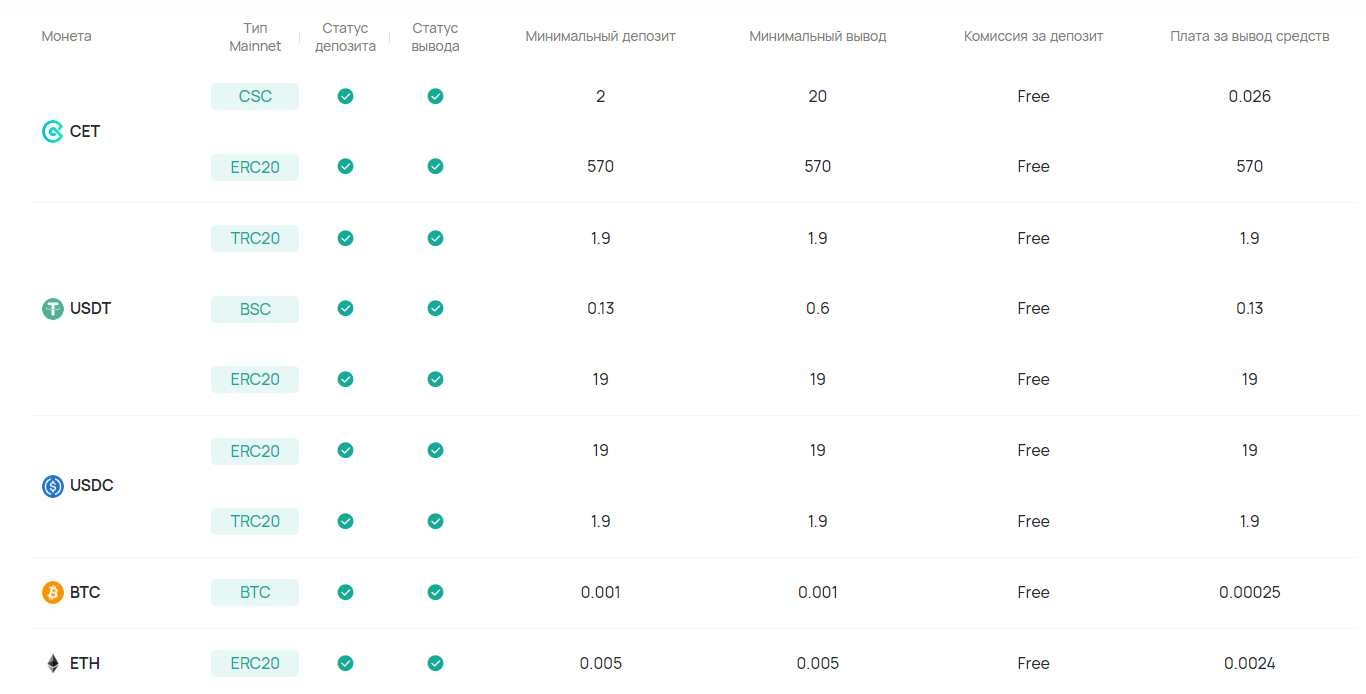The image size is (1366, 694).
Task: Click the Монета column header
Action: pyautogui.click(x=66, y=36)
